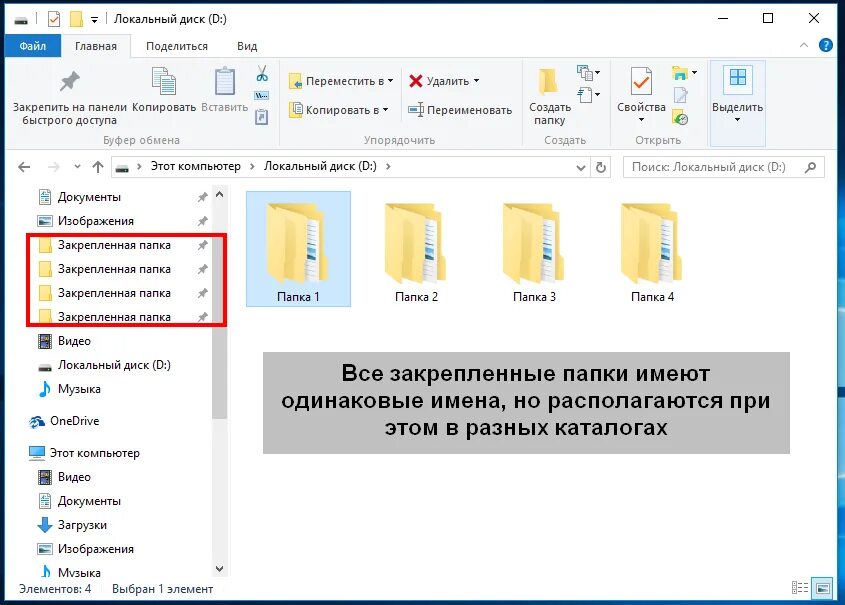
Task: Click the history icon in Открыть group
Action: coord(681,118)
